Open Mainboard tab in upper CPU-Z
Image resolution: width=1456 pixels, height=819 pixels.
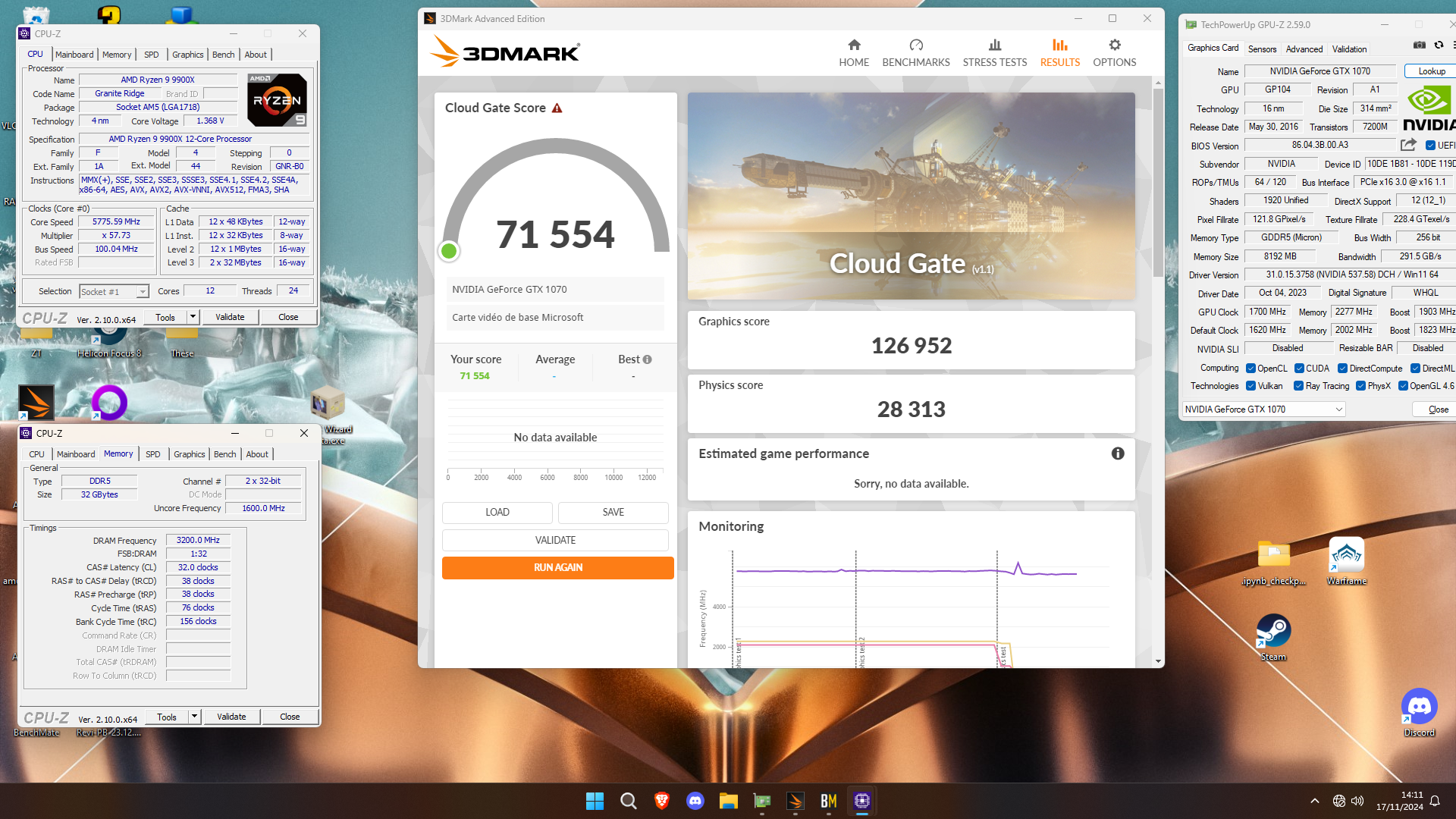[74, 55]
